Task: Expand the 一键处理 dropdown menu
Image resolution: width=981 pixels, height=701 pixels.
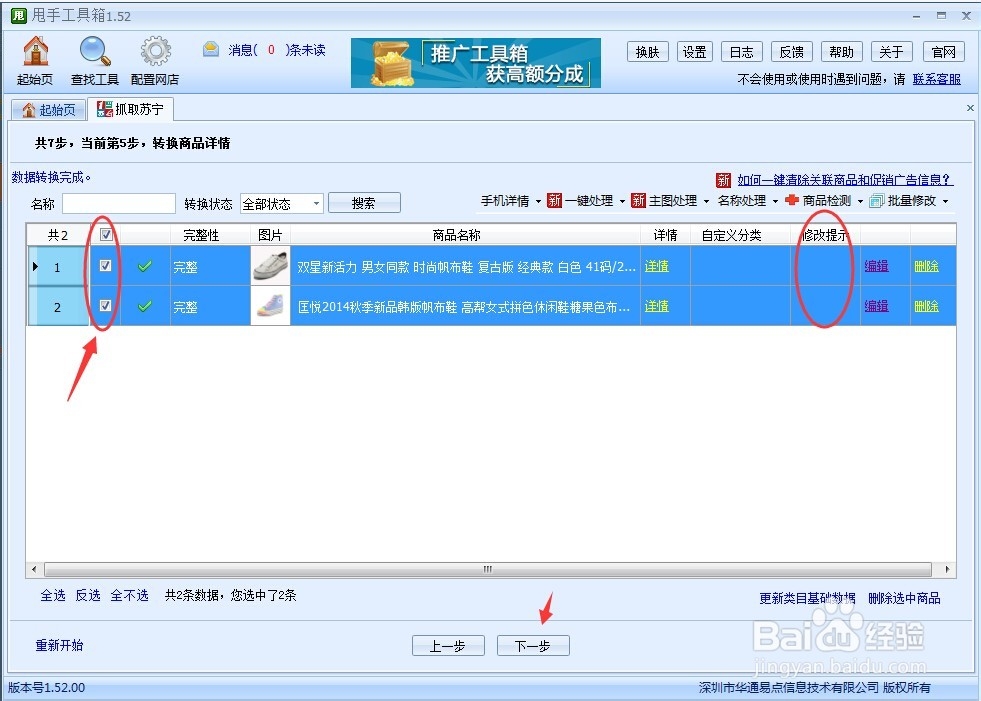Action: (622, 202)
